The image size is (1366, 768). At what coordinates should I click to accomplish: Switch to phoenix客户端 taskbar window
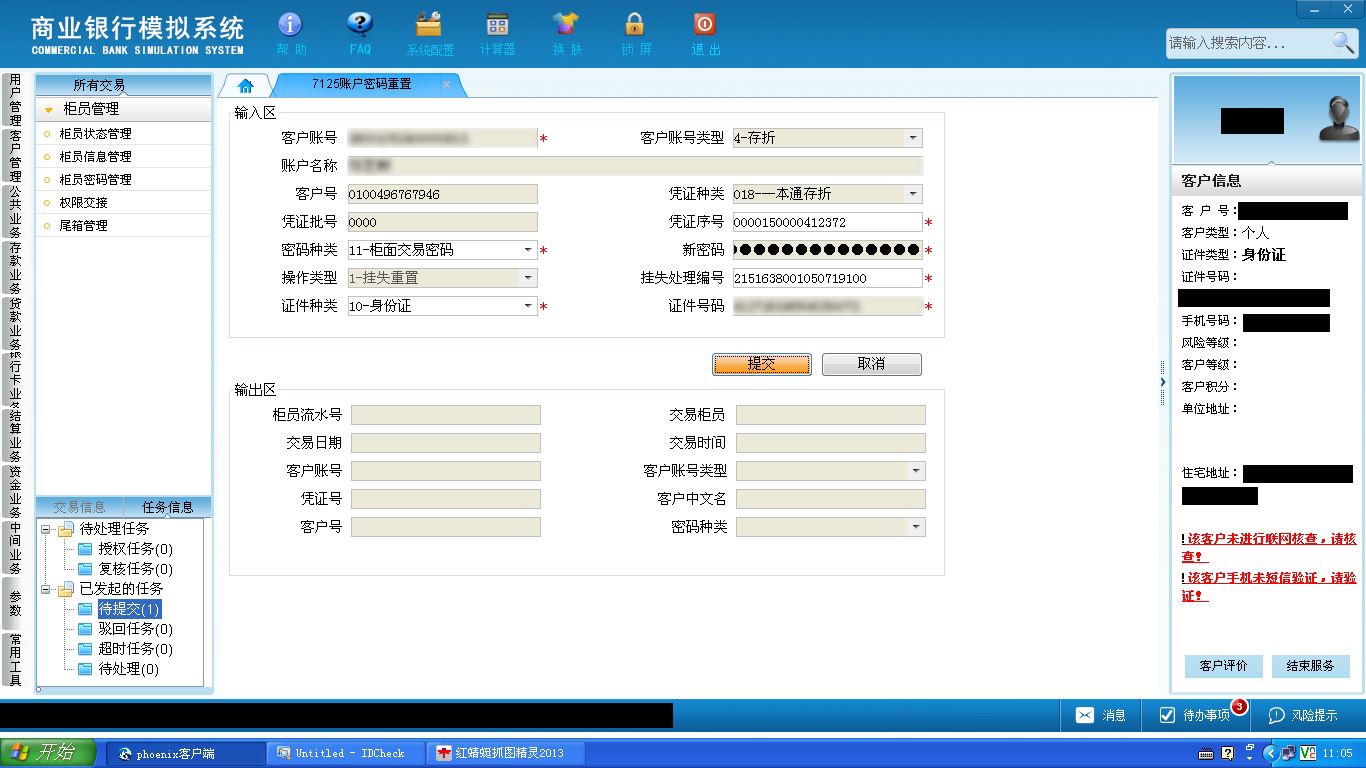point(186,753)
